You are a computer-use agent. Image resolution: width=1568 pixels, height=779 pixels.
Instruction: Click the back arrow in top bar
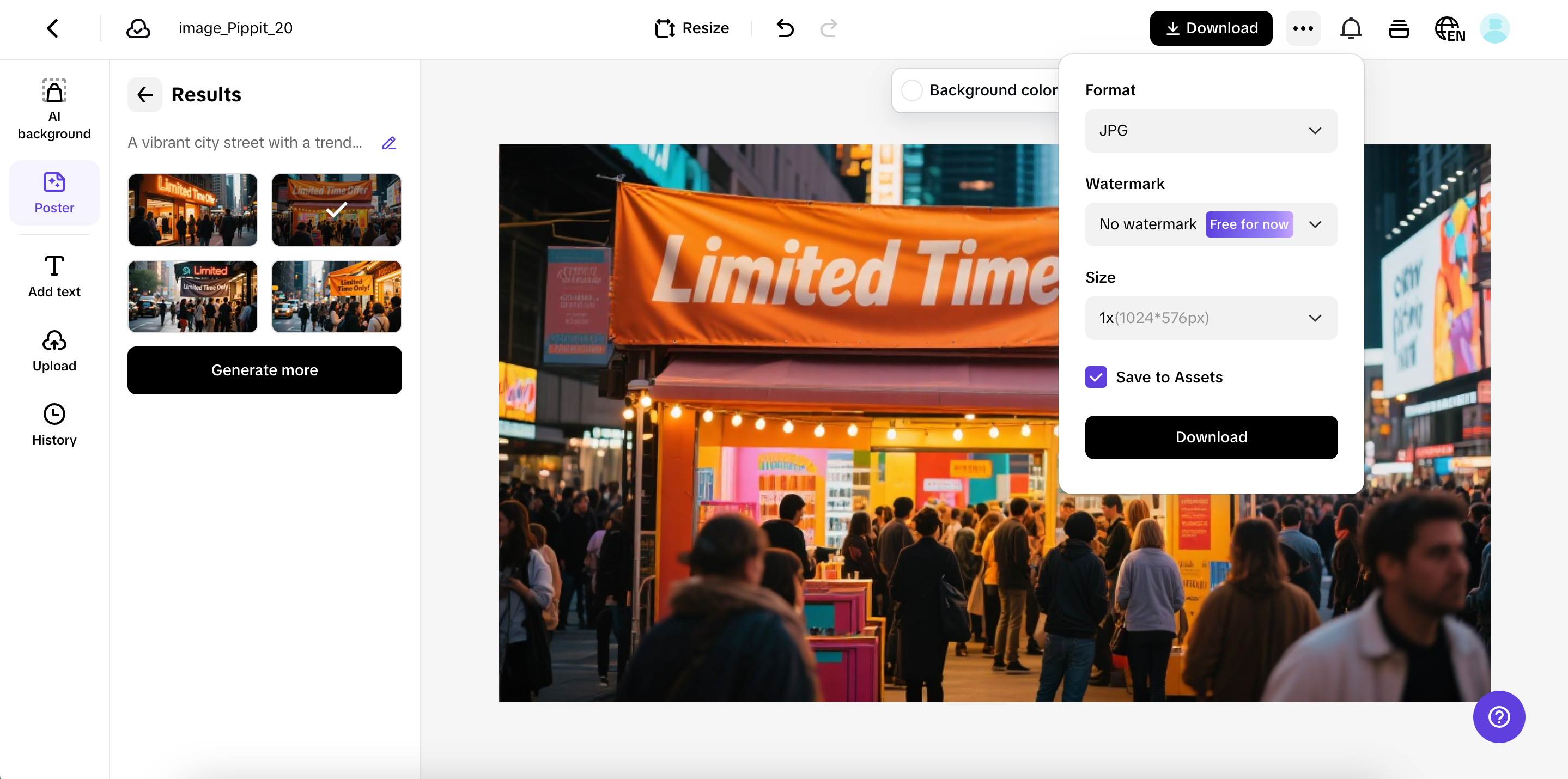click(x=52, y=28)
